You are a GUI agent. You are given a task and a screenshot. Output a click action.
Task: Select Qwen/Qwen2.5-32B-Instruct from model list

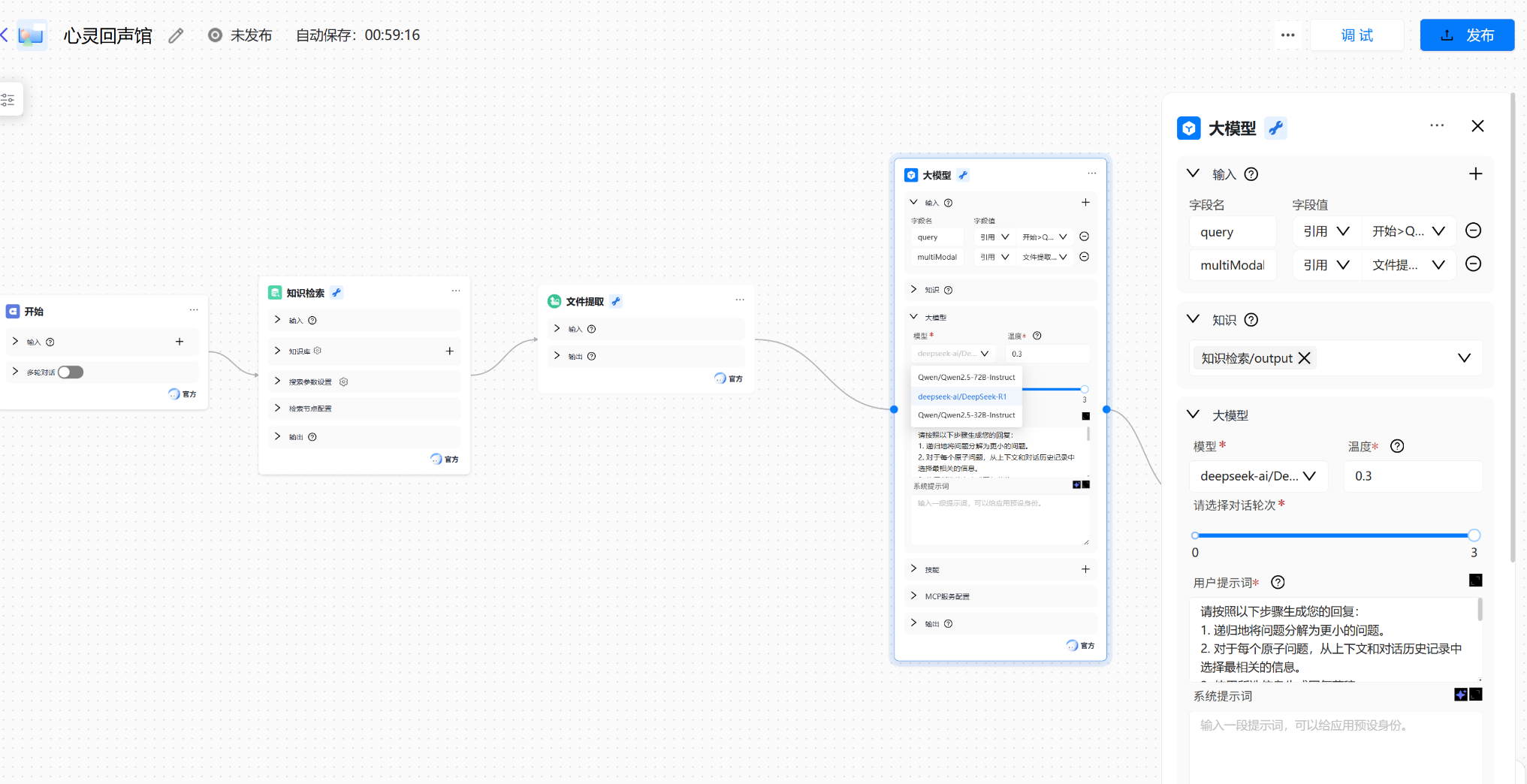click(x=966, y=415)
